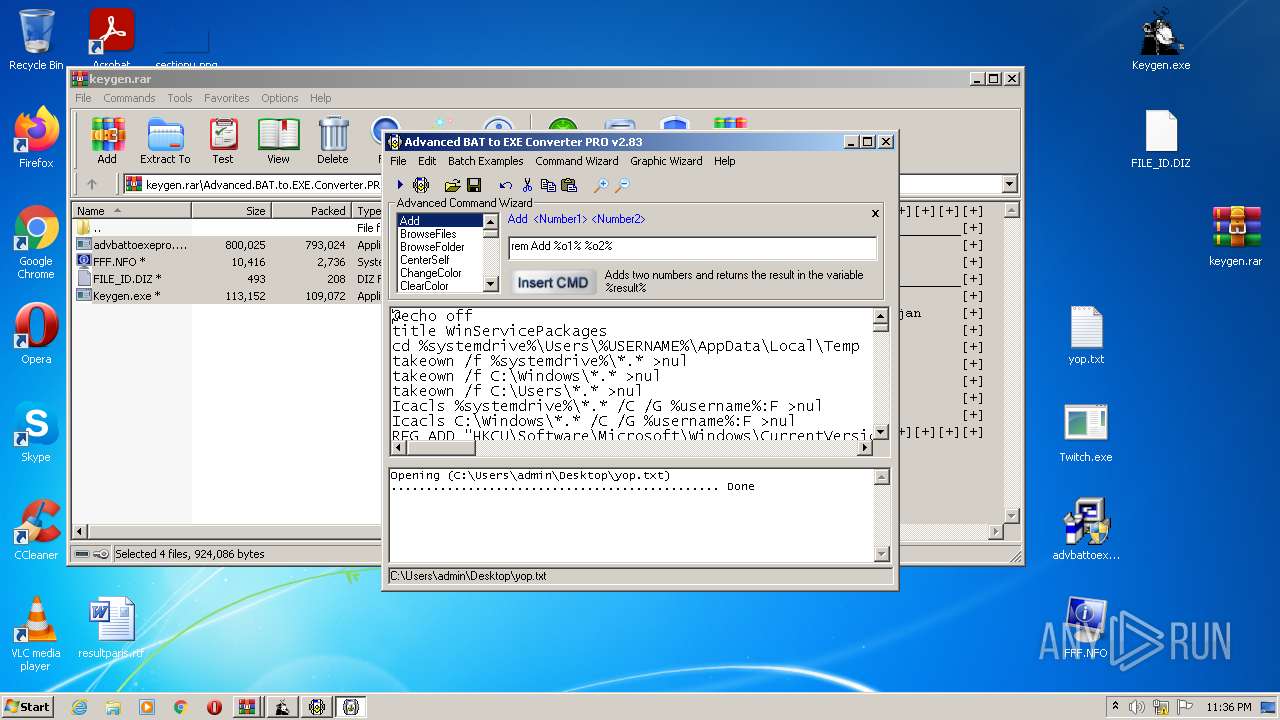The height and width of the screenshot is (720, 1280).
Task: Run the batch script with play arrow
Action: point(400,185)
